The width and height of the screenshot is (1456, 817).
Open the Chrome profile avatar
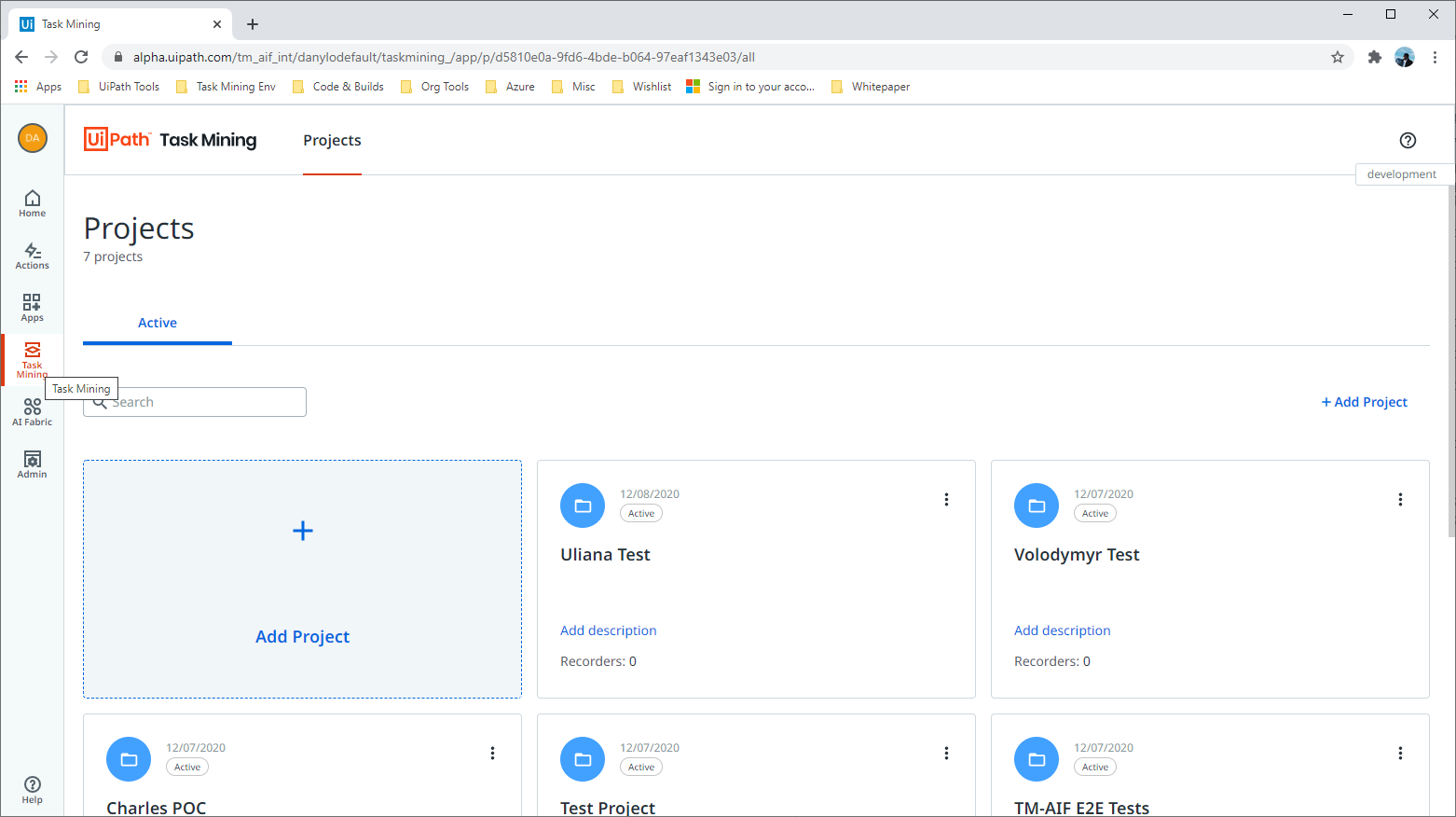1405,57
